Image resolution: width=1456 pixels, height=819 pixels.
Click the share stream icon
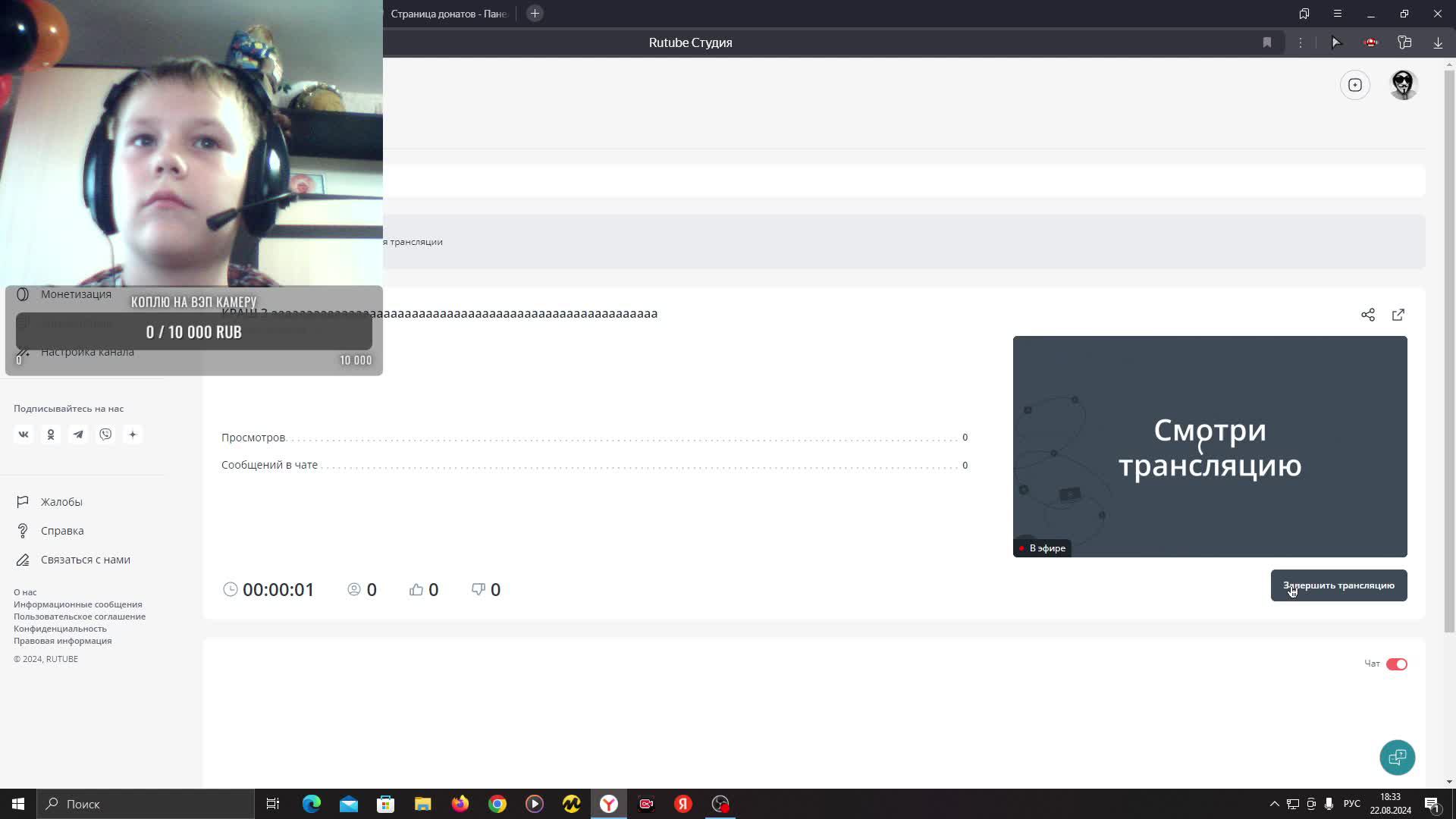point(1368,315)
